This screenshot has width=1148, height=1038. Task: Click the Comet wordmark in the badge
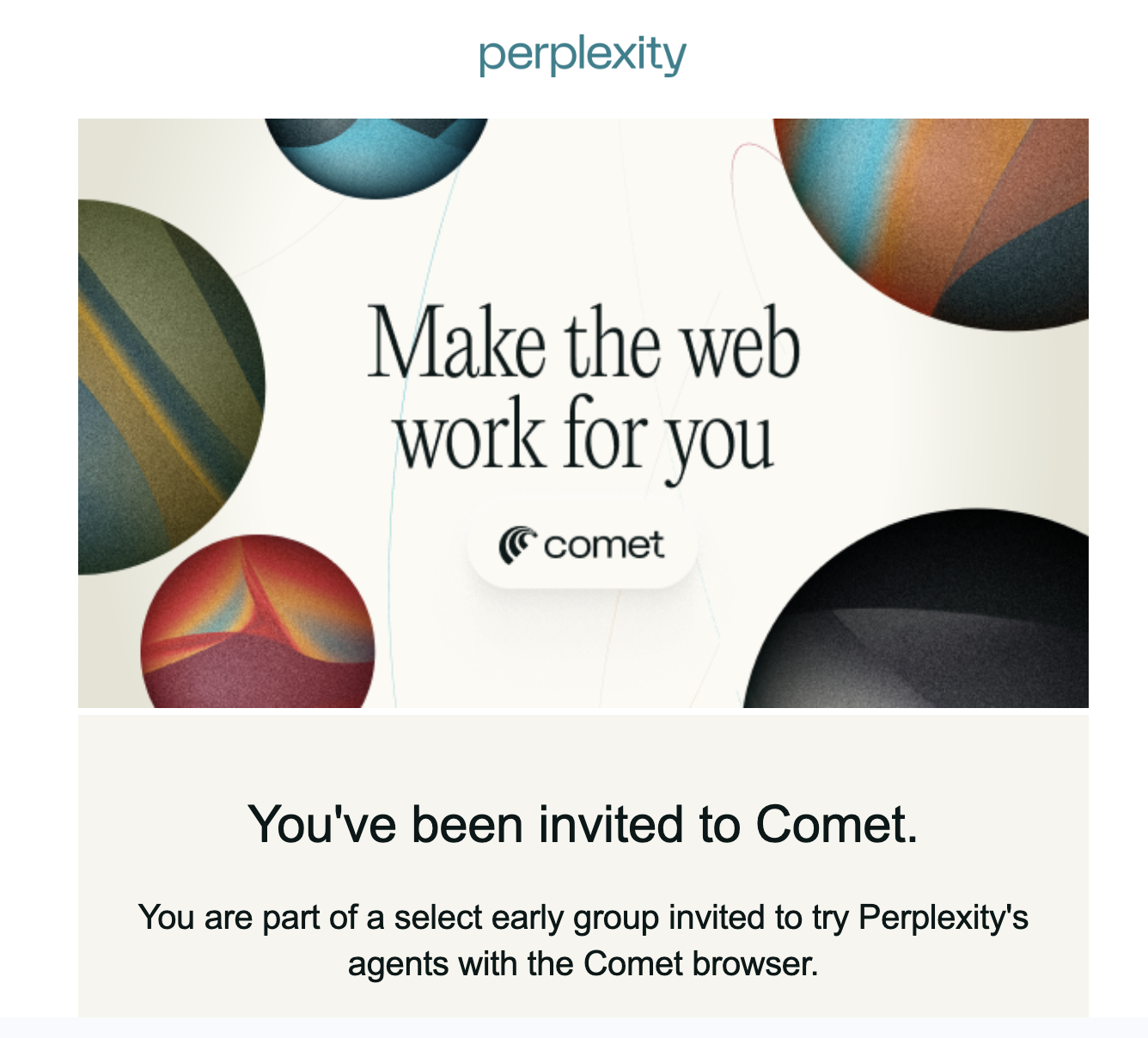tap(603, 546)
